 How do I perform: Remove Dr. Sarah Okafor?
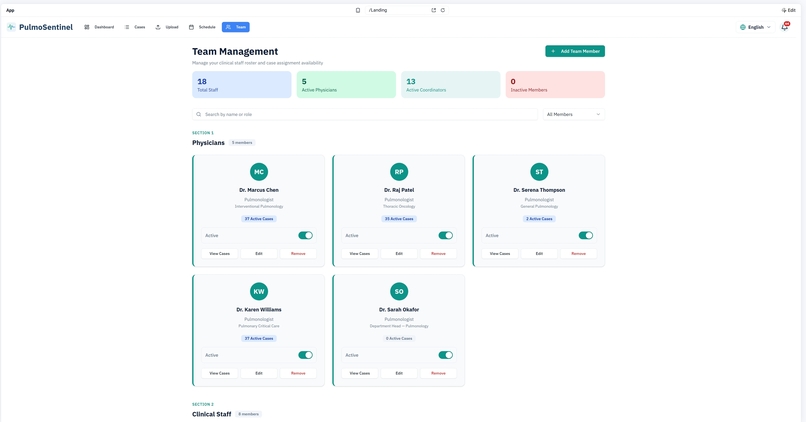click(438, 373)
